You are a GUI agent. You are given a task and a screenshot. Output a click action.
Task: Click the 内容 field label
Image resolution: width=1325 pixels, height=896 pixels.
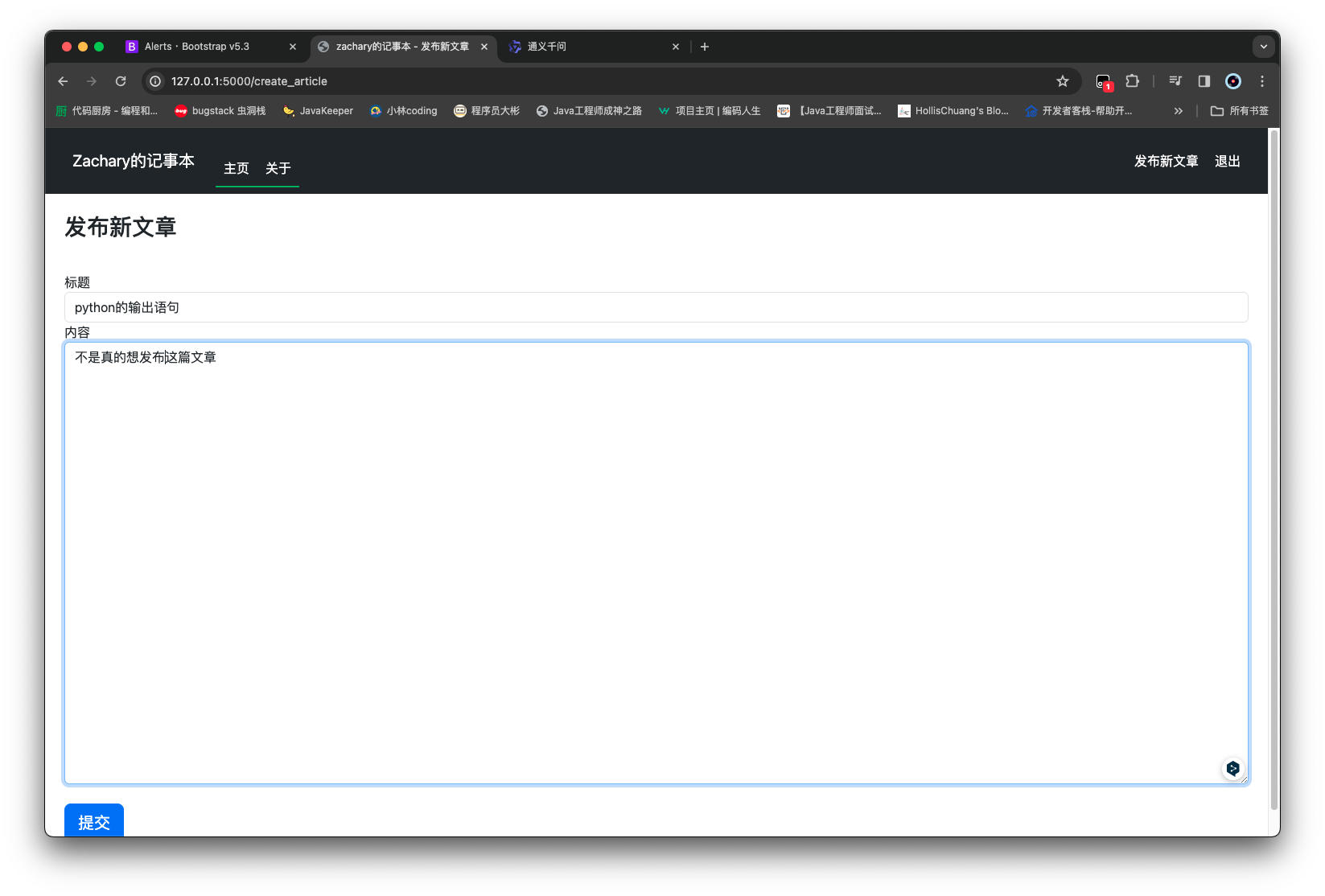click(77, 332)
